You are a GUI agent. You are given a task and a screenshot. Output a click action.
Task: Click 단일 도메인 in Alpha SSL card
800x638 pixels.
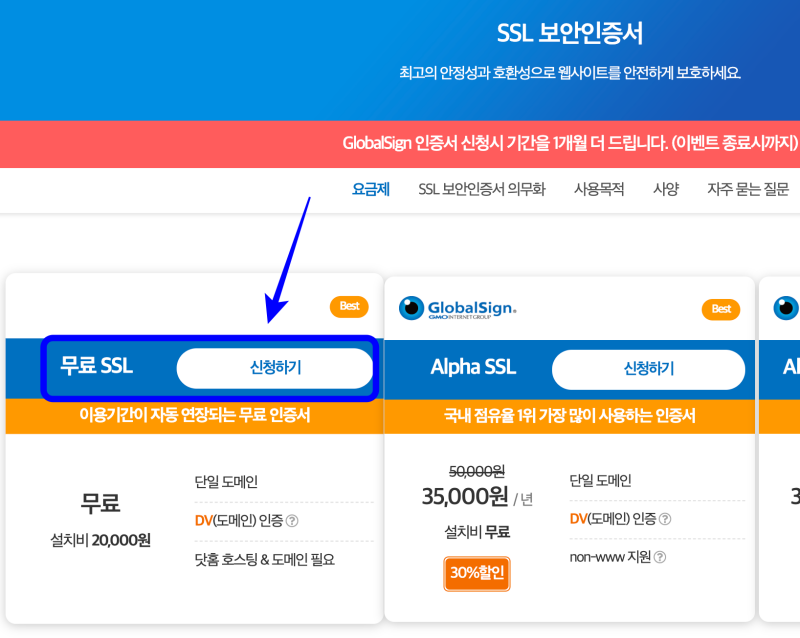click(601, 480)
